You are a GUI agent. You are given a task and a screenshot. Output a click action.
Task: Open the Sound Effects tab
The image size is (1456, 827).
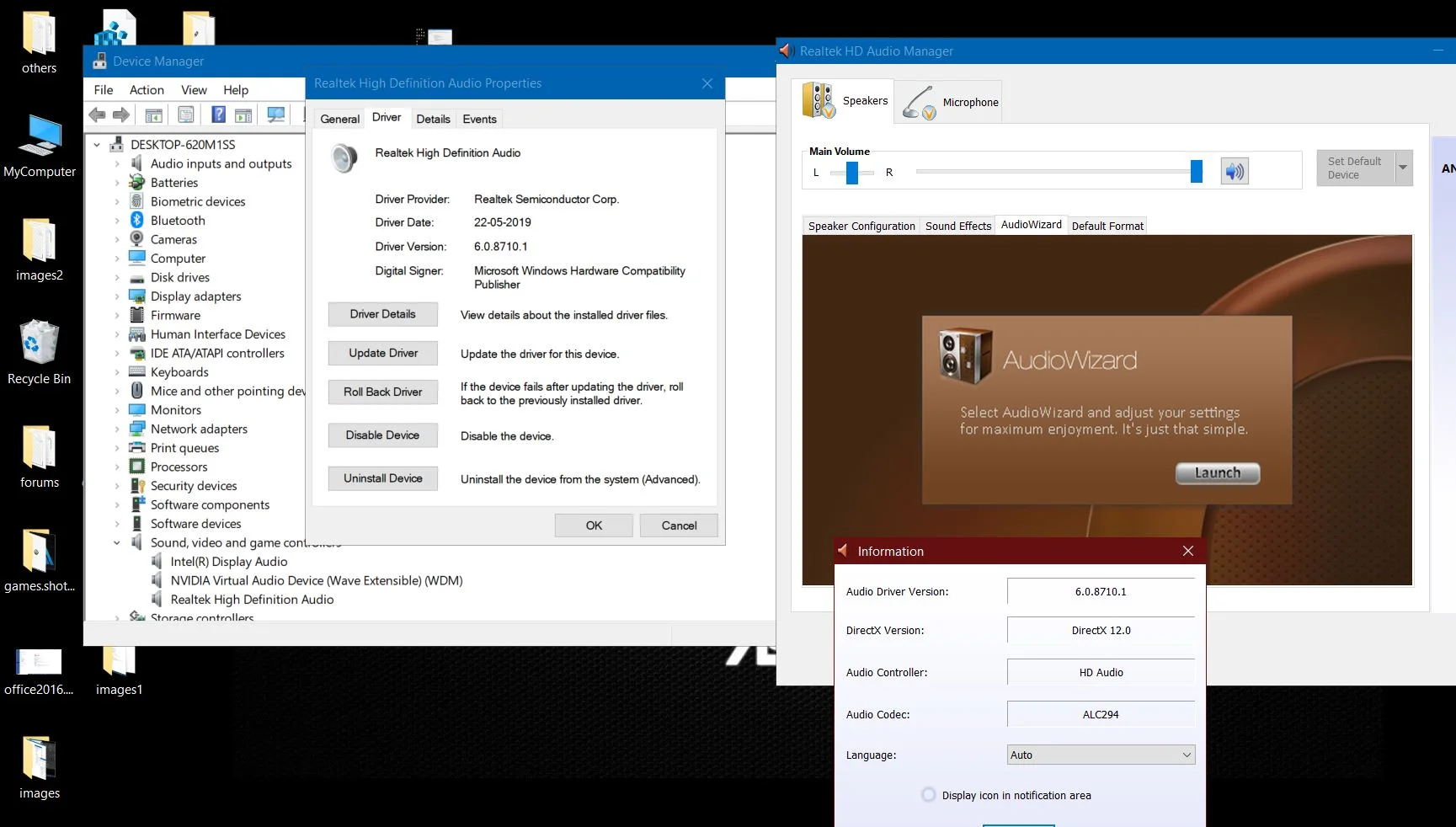click(x=958, y=227)
